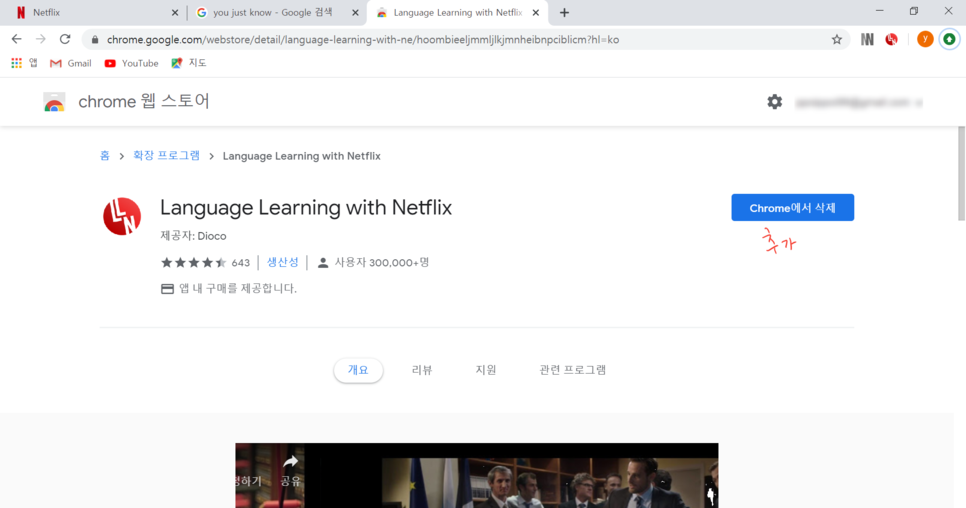Bookmark this page with the star icon
966x508 pixels.
click(837, 39)
